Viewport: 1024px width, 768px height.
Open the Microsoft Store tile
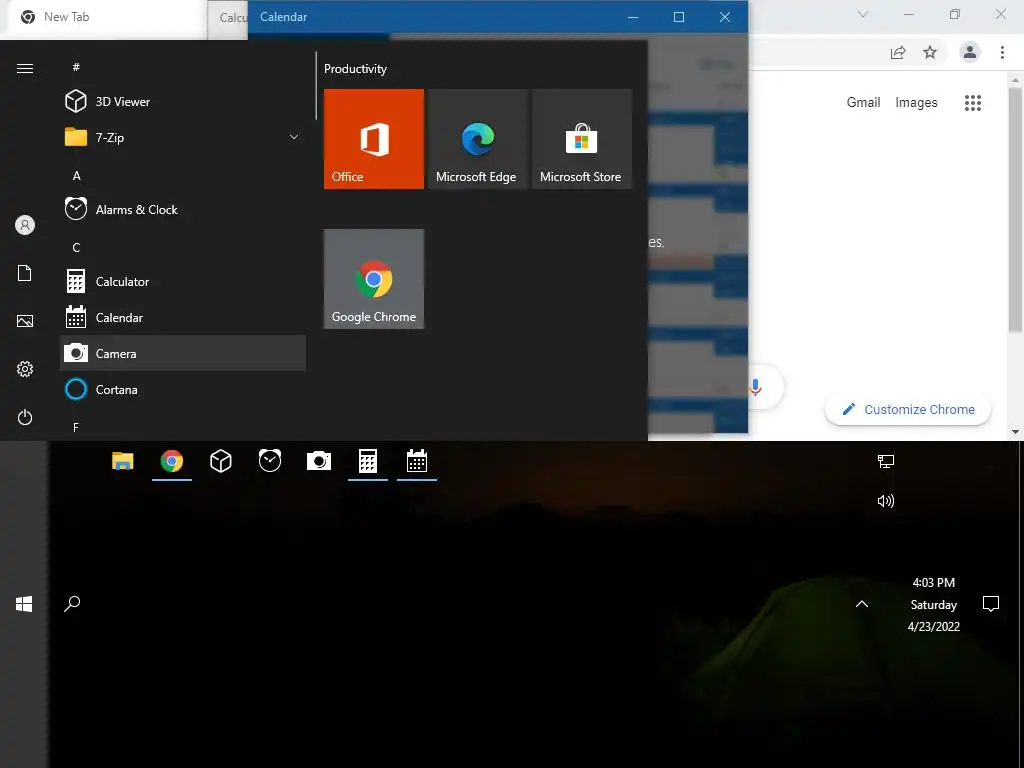581,139
